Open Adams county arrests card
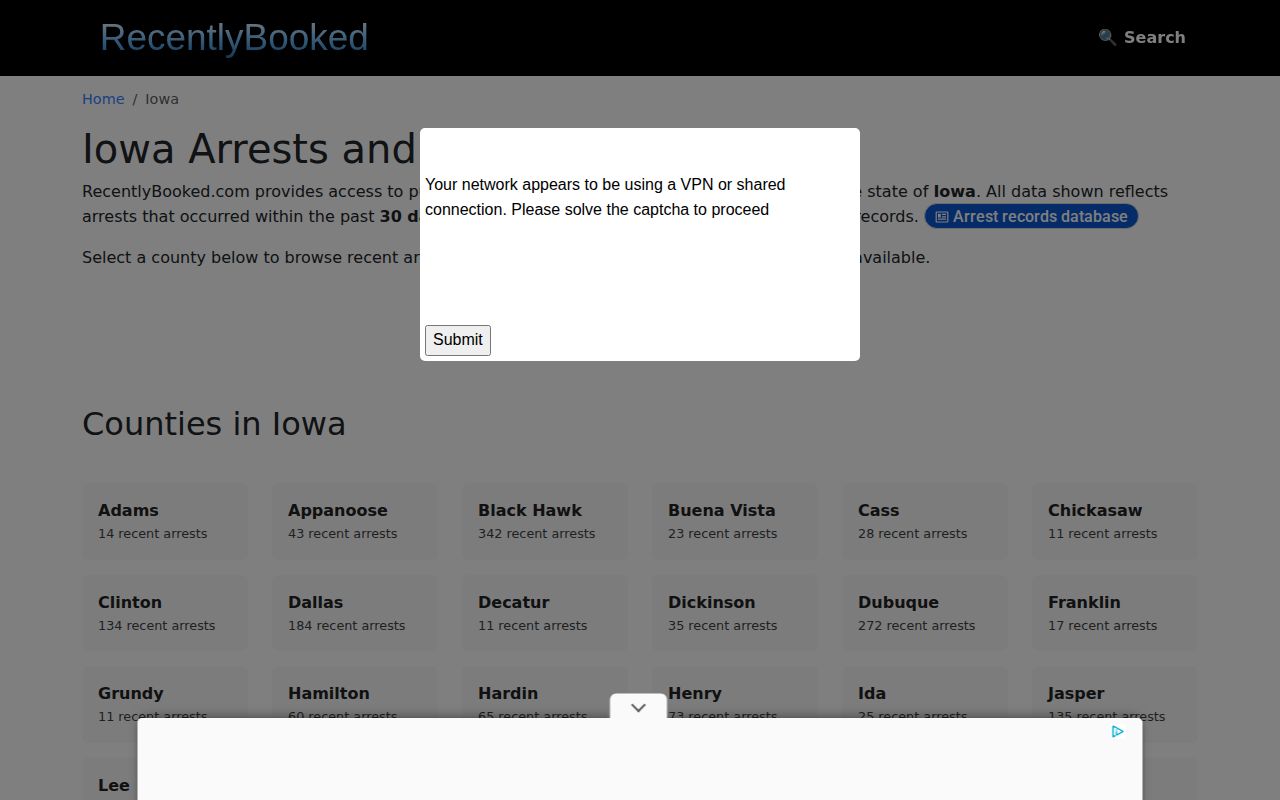 pos(165,521)
